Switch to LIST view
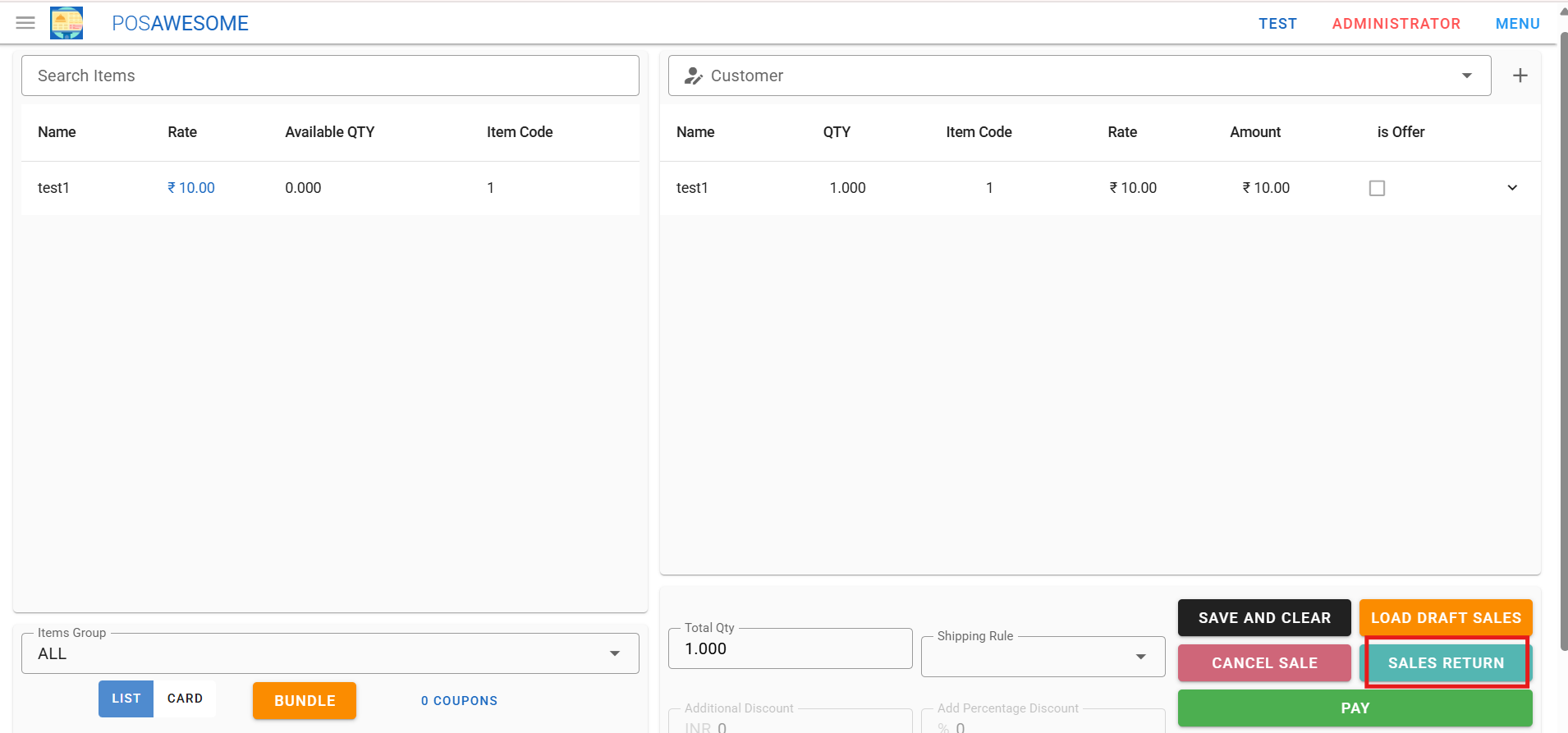This screenshot has width=1568, height=733. pos(126,699)
